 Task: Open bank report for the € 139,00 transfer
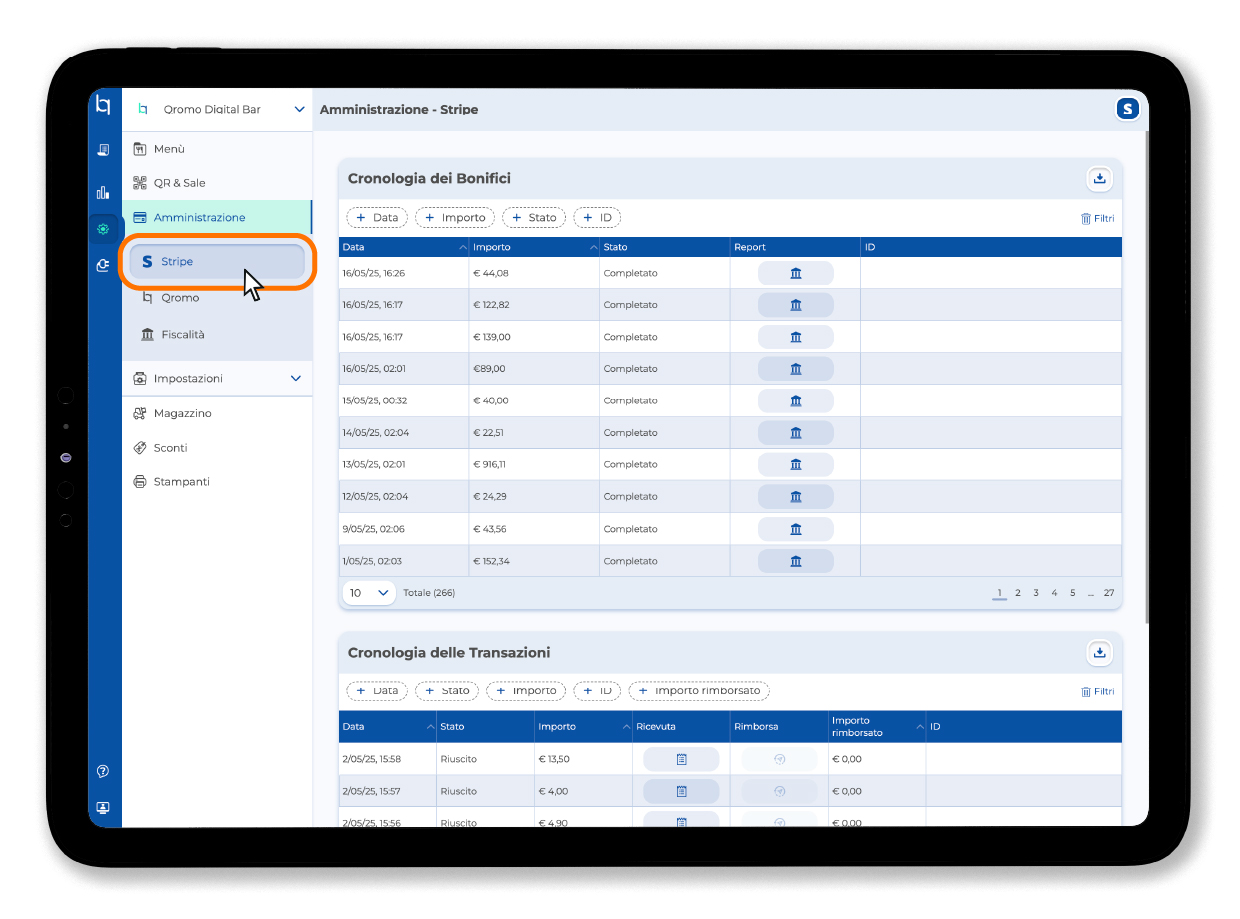(796, 337)
